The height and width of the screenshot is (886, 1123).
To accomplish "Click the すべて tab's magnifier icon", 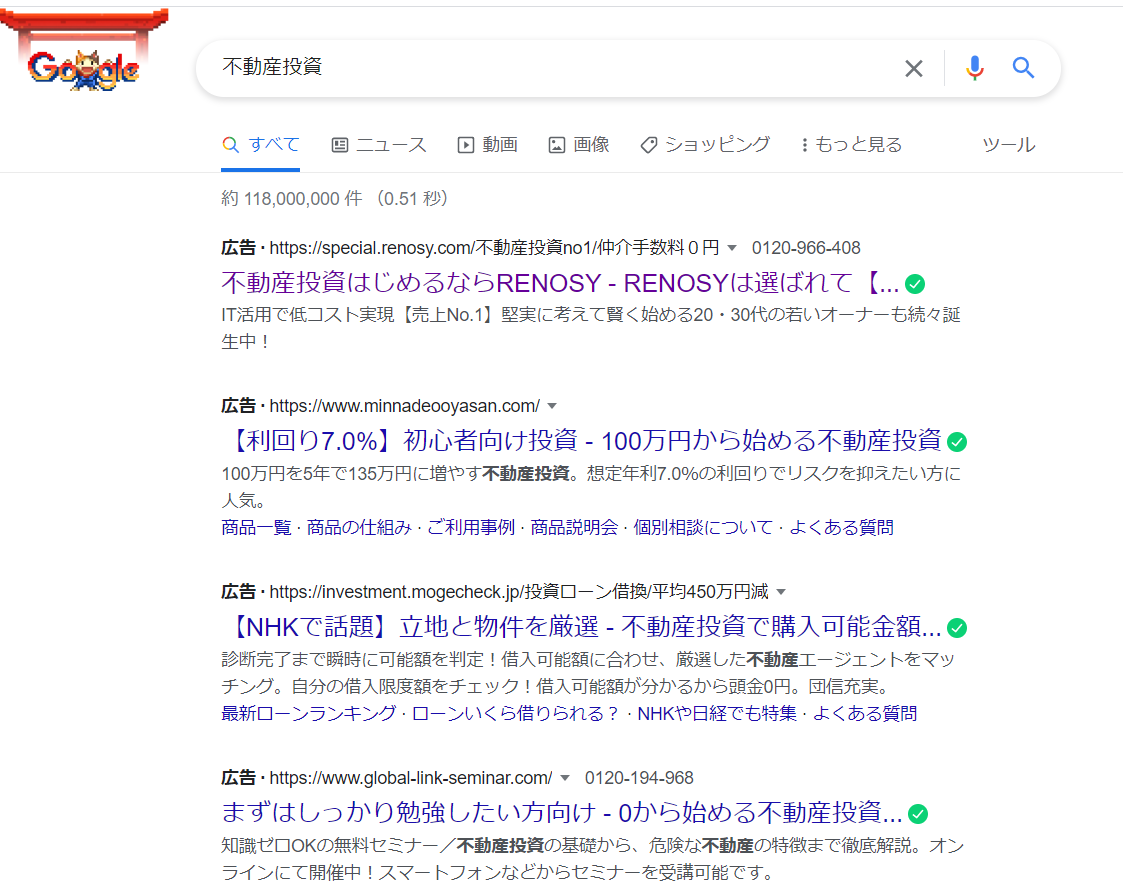I will tap(231, 145).
